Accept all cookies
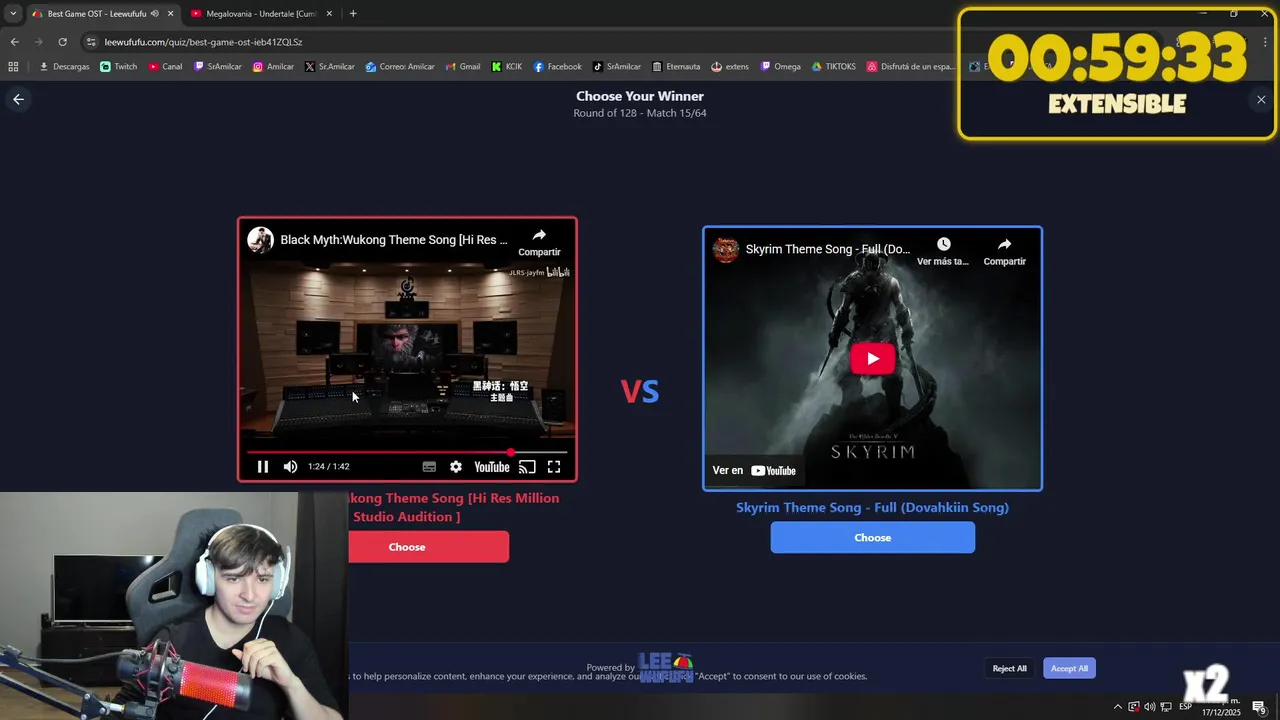This screenshot has width=1280, height=720. 1069,668
